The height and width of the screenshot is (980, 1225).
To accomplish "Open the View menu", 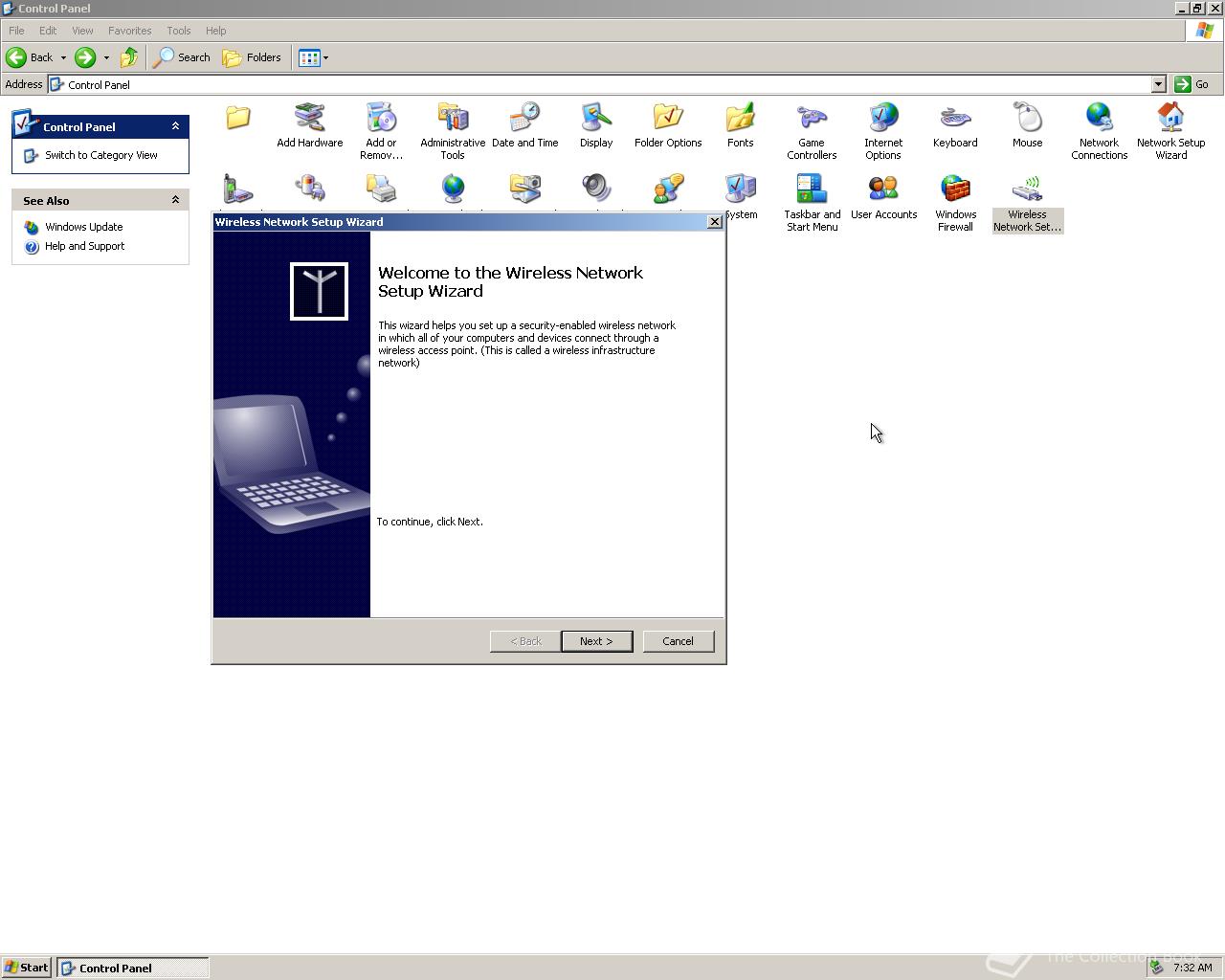I will (82, 31).
